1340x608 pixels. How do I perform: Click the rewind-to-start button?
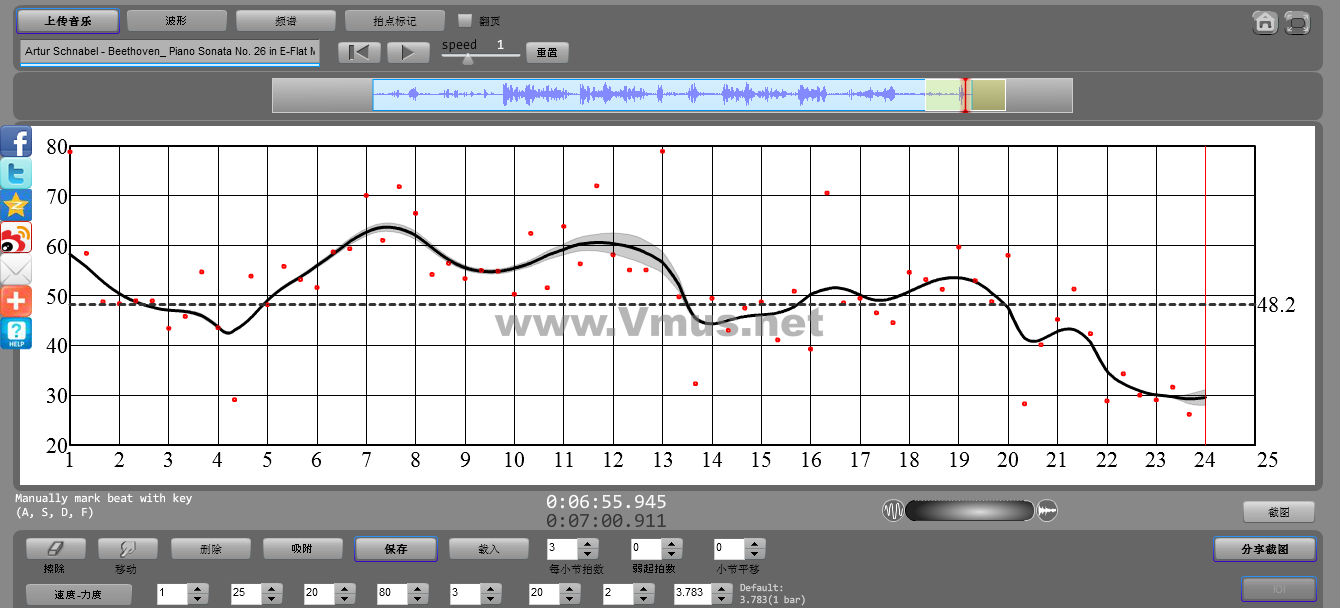[358, 53]
